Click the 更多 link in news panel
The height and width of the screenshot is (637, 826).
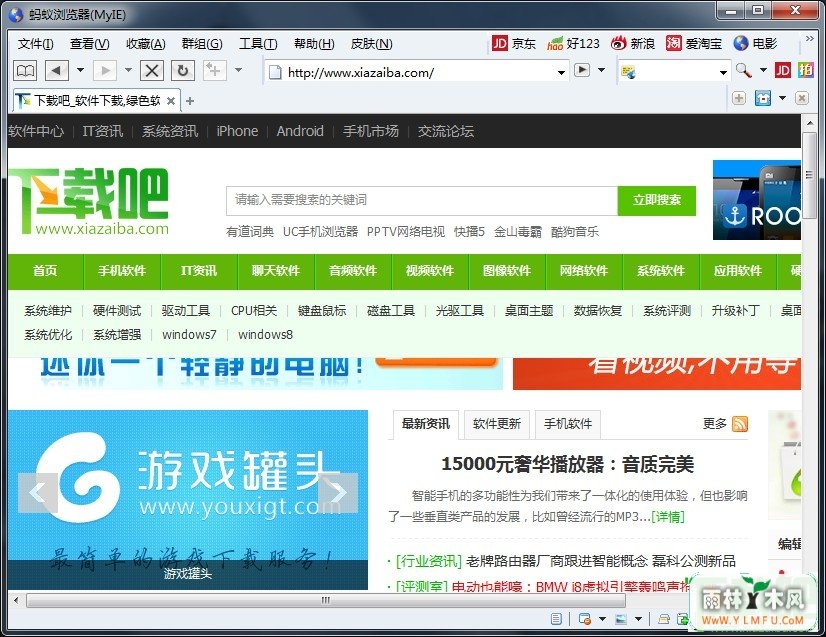click(714, 424)
